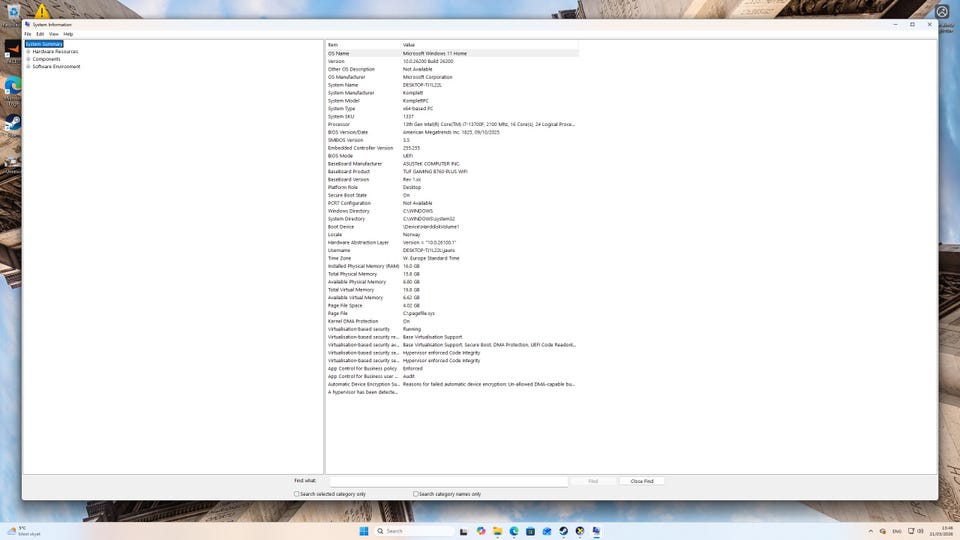Click the Find button
The image size is (960, 540).
pyautogui.click(x=593, y=481)
